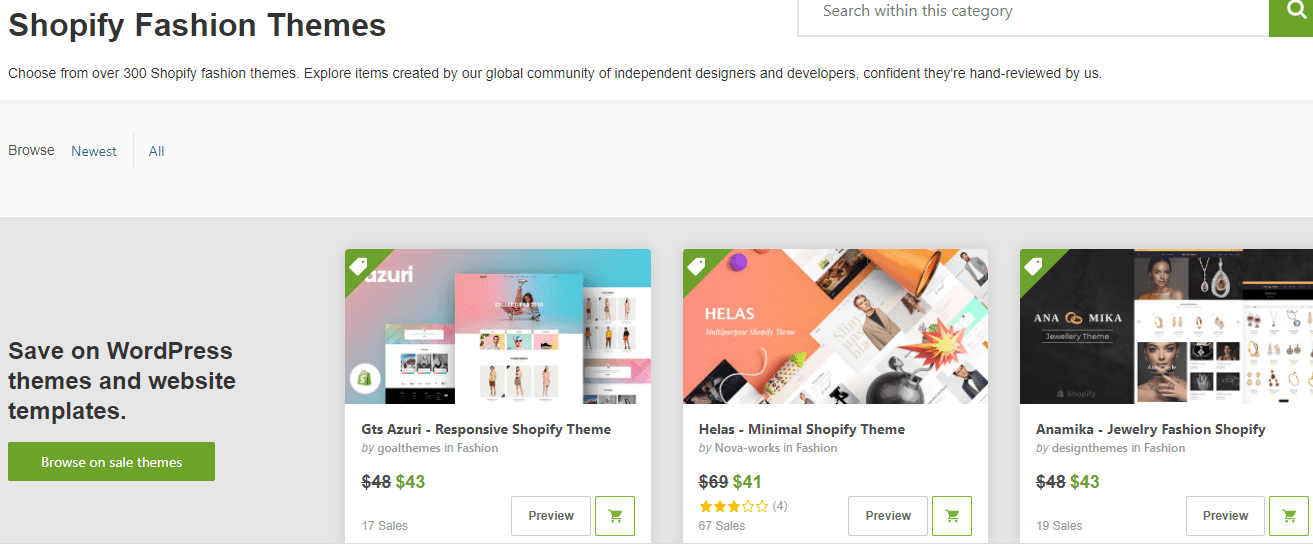
Task: Add Anamika theme to cart
Action: pos(1289,516)
